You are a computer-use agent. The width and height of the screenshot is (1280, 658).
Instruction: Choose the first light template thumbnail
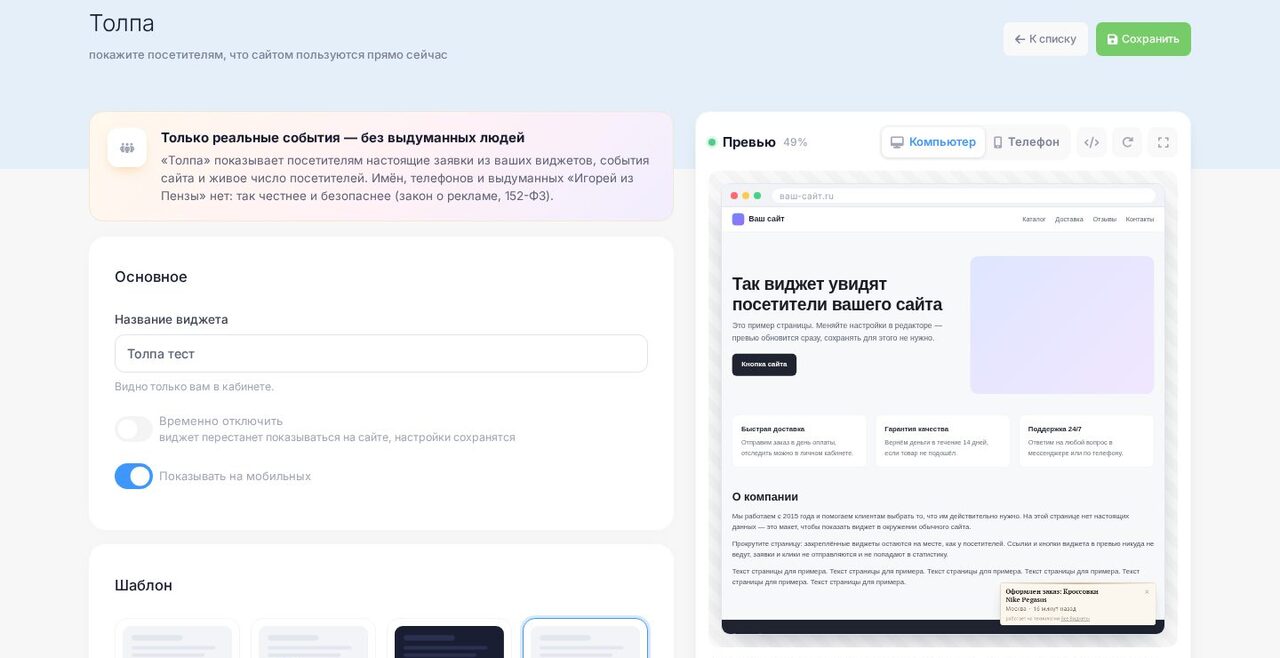coord(177,638)
